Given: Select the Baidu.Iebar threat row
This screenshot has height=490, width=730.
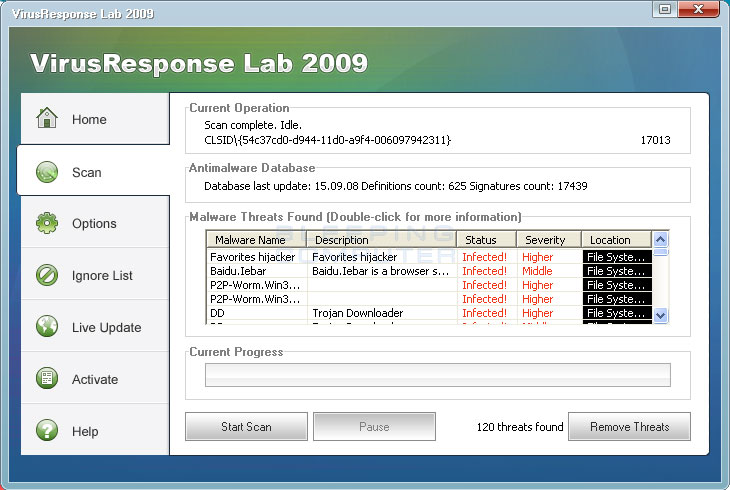Looking at the screenshot, I should pos(429,271).
